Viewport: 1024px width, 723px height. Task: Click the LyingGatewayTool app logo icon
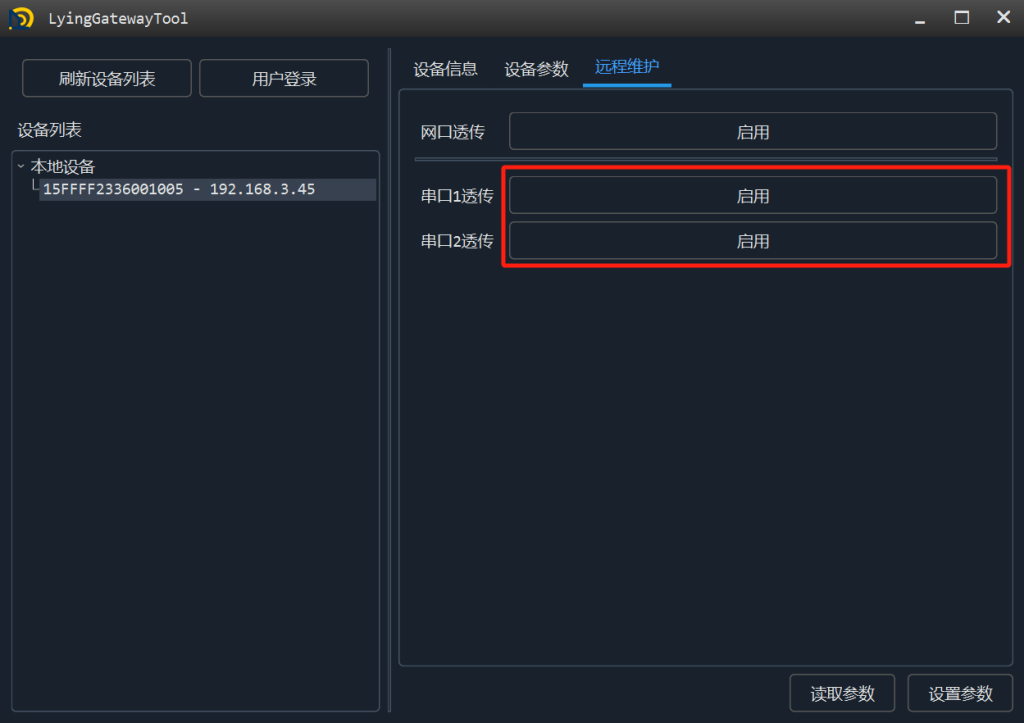[x=21, y=18]
